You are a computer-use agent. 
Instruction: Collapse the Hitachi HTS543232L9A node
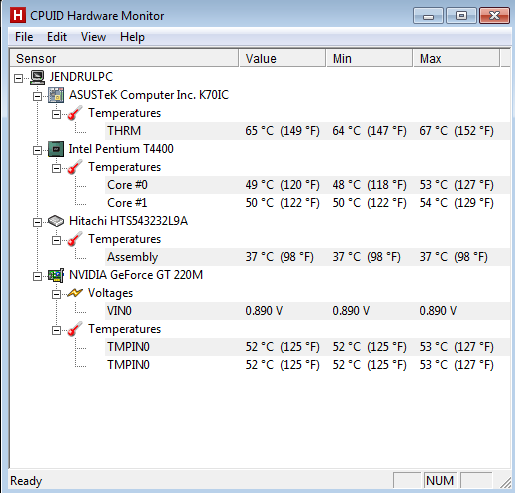pyautogui.click(x=37, y=222)
